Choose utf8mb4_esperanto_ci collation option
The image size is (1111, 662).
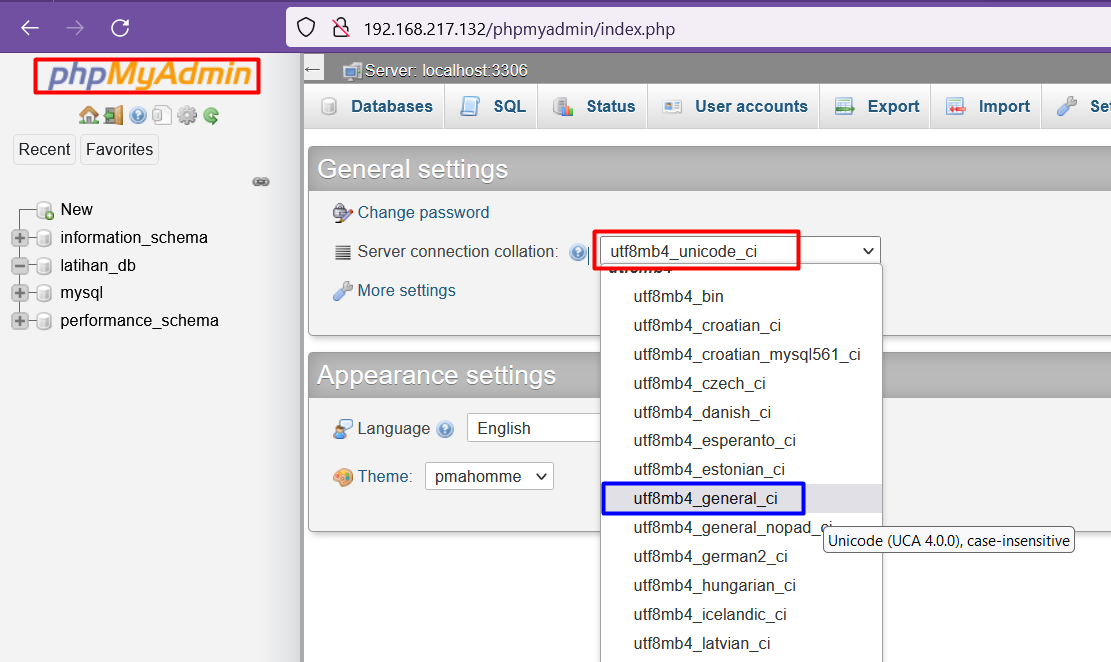741,441
